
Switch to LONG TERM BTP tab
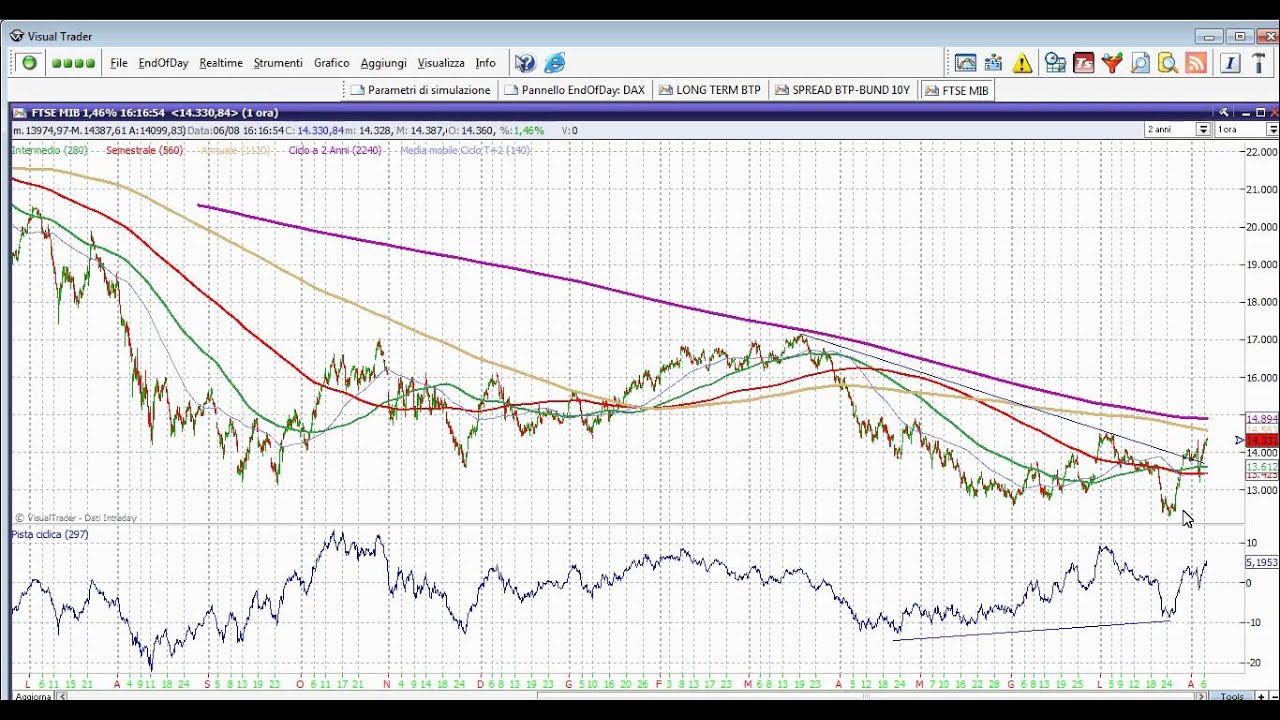click(x=710, y=90)
